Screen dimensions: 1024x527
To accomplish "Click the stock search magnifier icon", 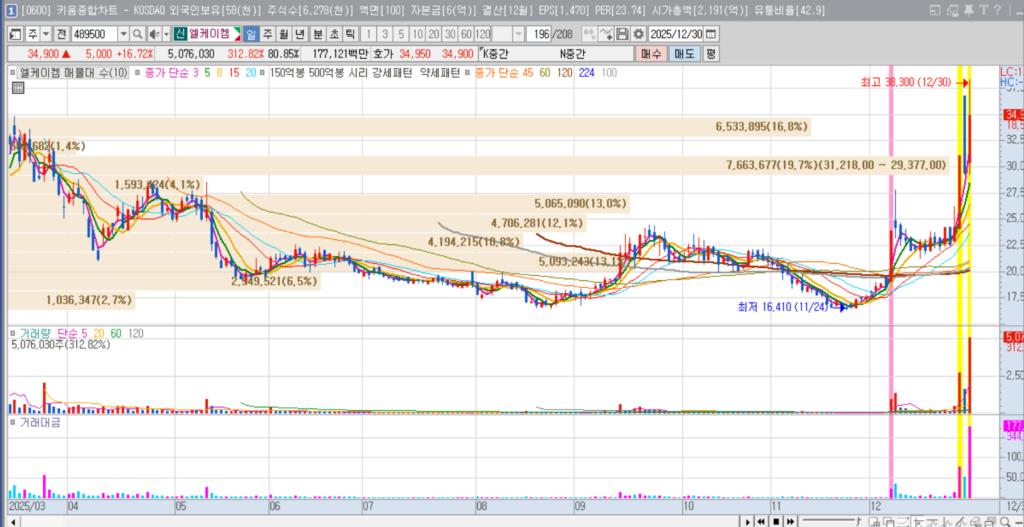I will [137, 34].
